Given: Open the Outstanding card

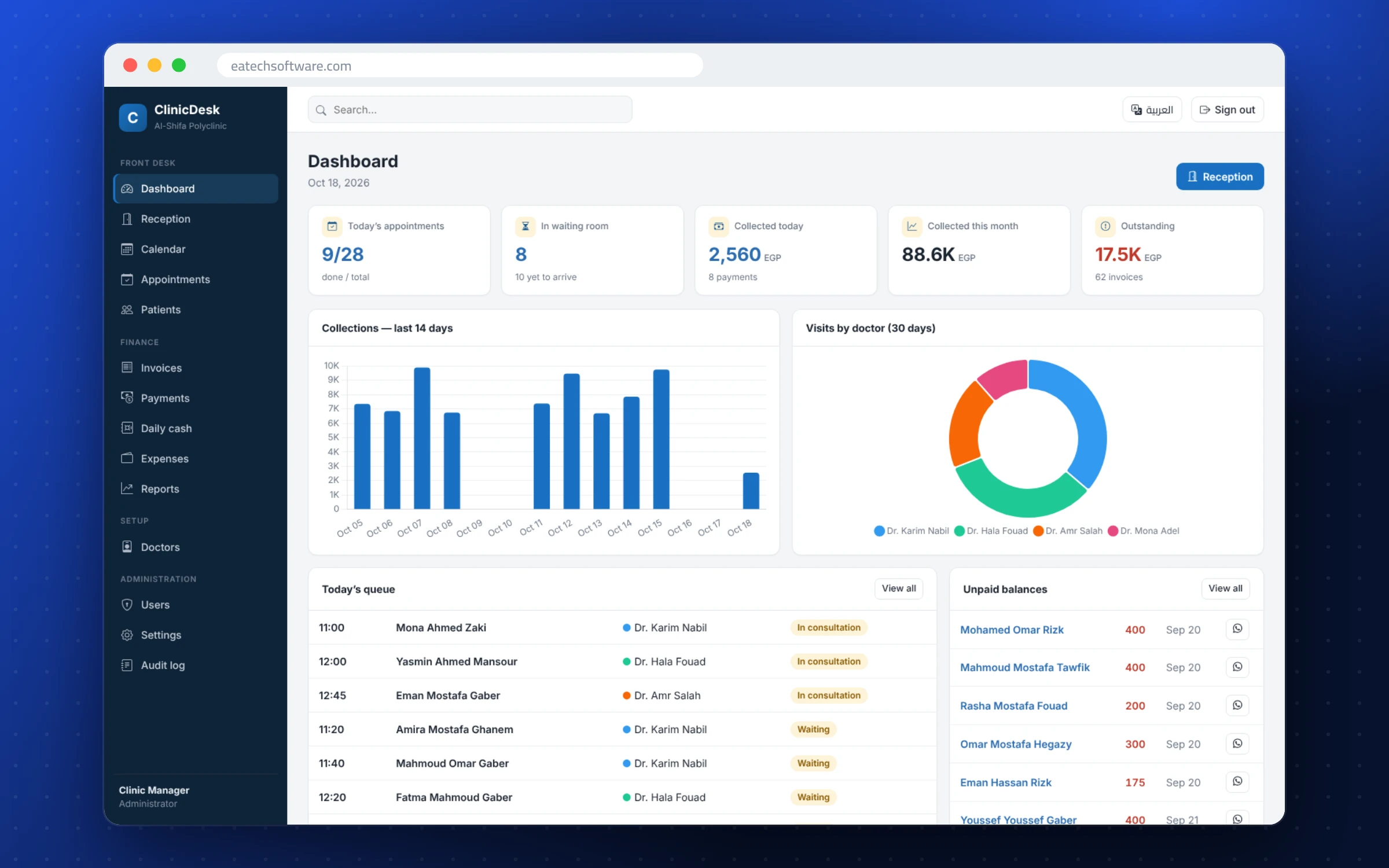Looking at the screenshot, I should pyautogui.click(x=1173, y=251).
